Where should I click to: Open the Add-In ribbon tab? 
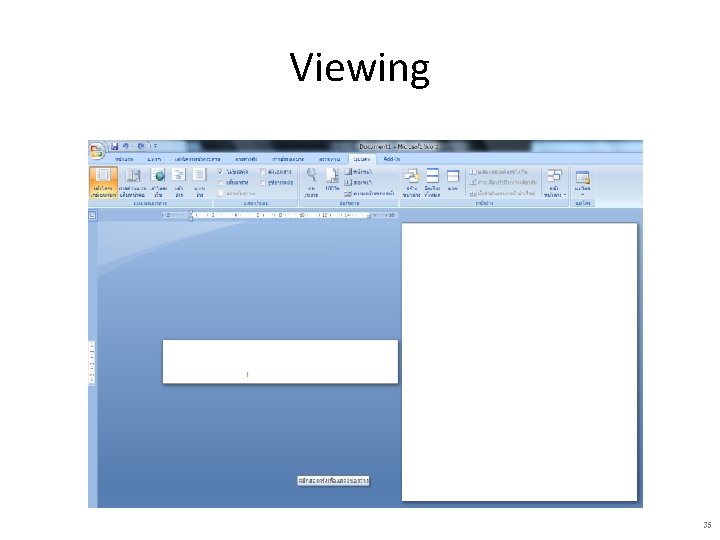(x=392, y=159)
